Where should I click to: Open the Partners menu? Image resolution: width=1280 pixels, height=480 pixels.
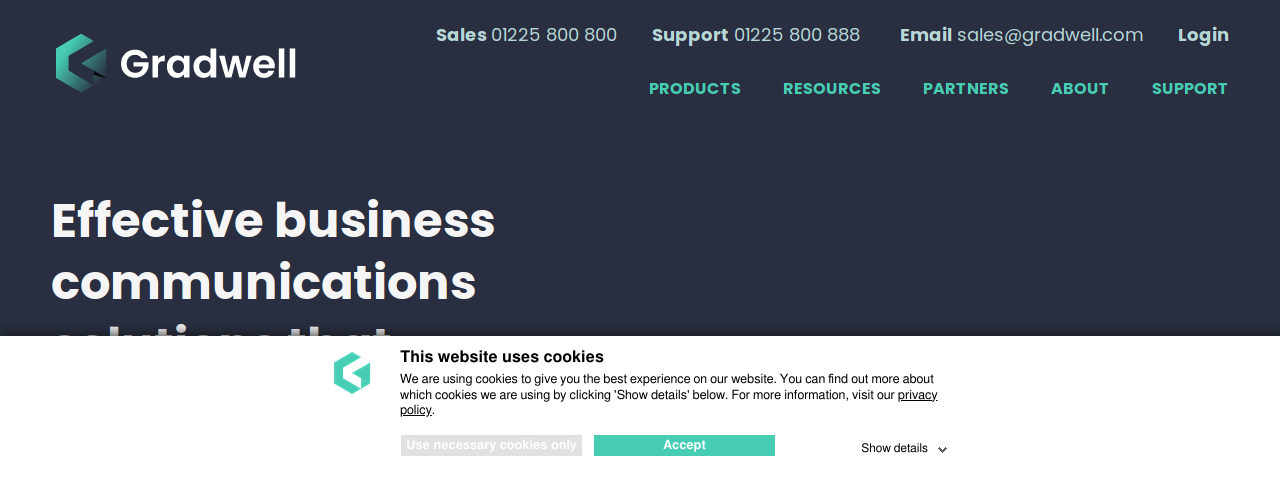[x=966, y=88]
